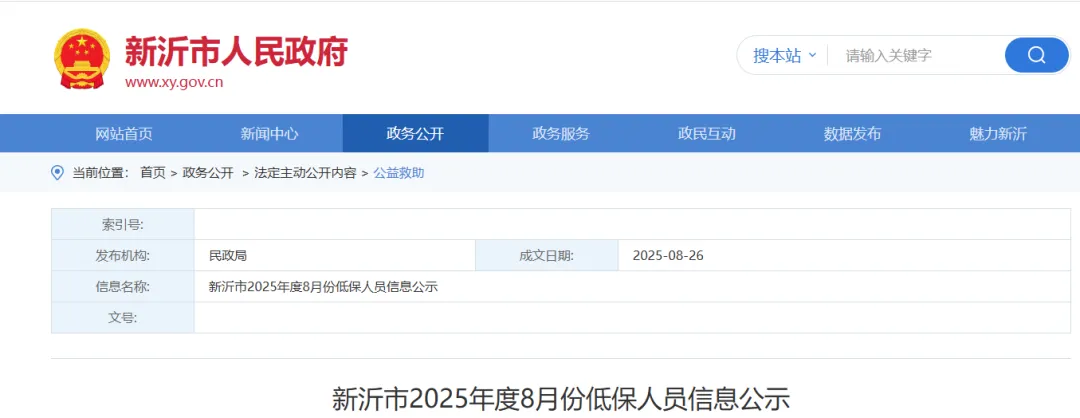Click the large article headline
Image resolution: width=1080 pixels, height=418 pixels.
(561, 399)
